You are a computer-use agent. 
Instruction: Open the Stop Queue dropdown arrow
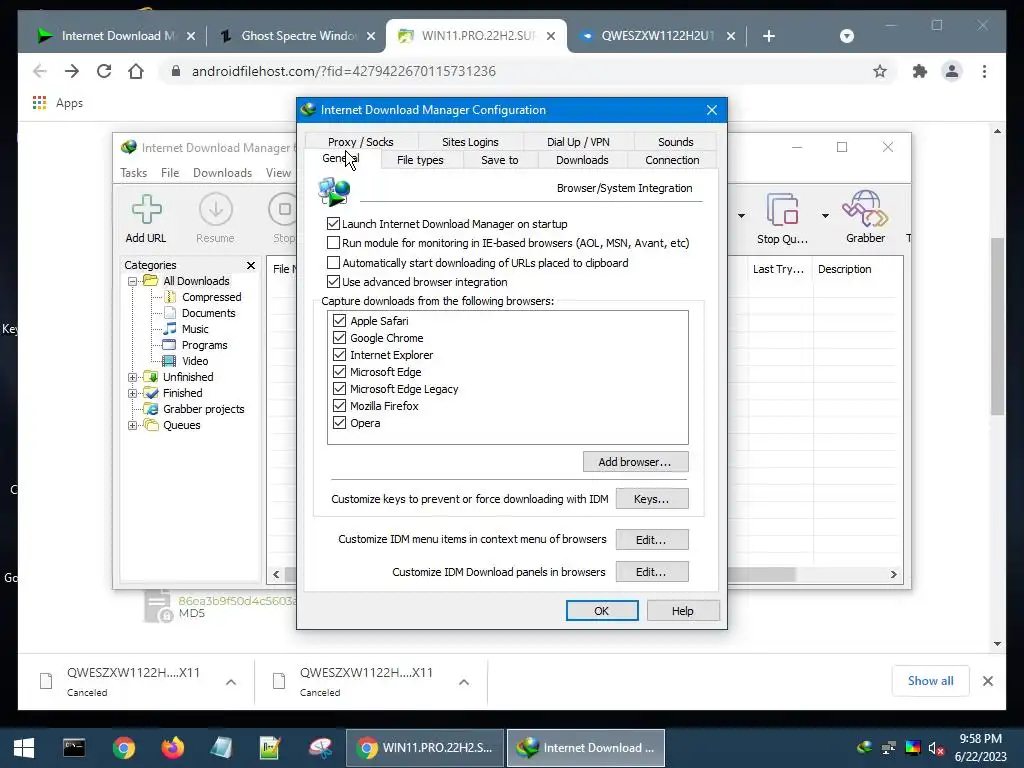[825, 216]
